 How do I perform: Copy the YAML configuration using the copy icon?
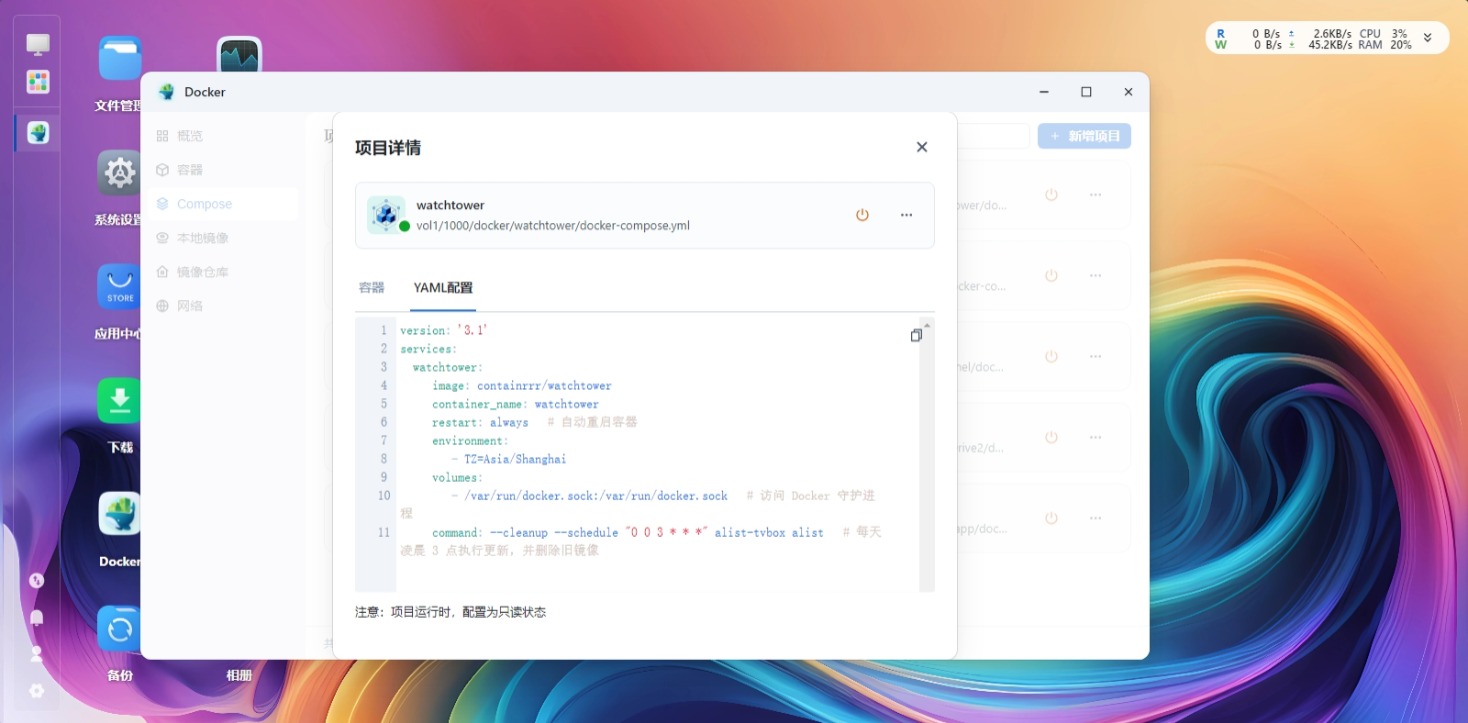(915, 336)
